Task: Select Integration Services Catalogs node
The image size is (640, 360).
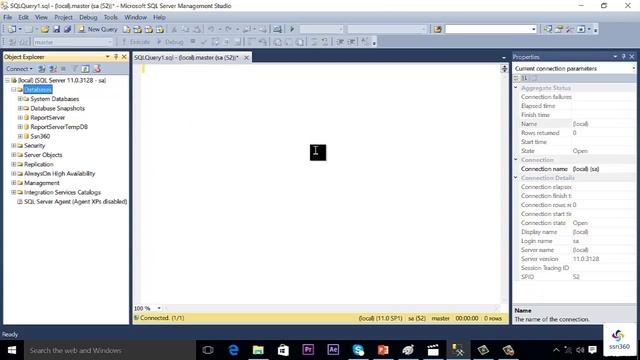Action: pos(62,192)
